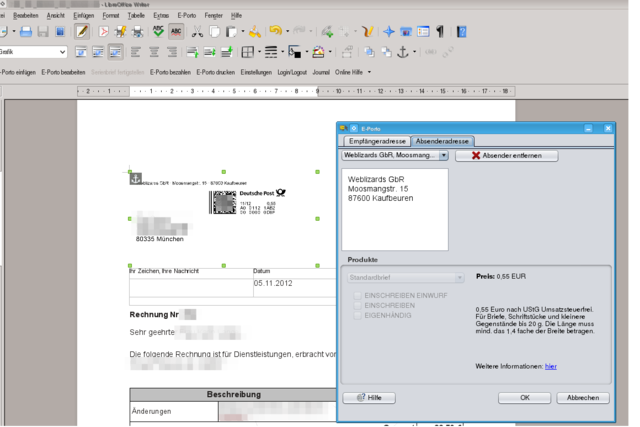The height and width of the screenshot is (427, 640).
Task: Export directly as PDF icon
Action: pos(104,31)
